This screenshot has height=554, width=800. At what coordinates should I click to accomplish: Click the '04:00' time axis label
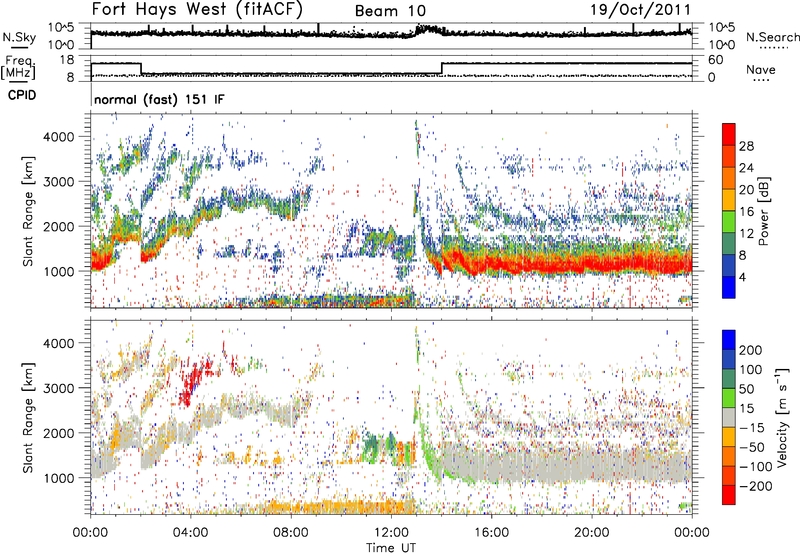190,533
